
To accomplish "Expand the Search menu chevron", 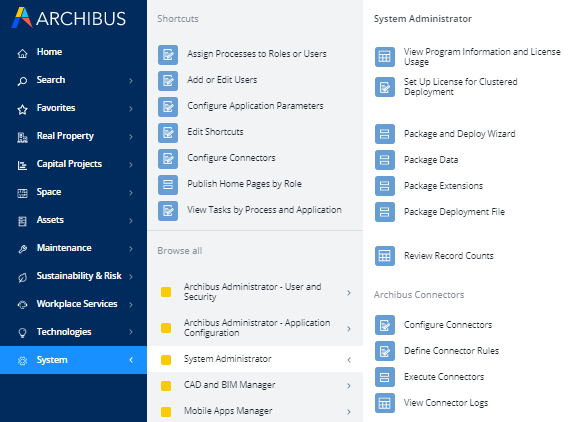I will coord(131,80).
